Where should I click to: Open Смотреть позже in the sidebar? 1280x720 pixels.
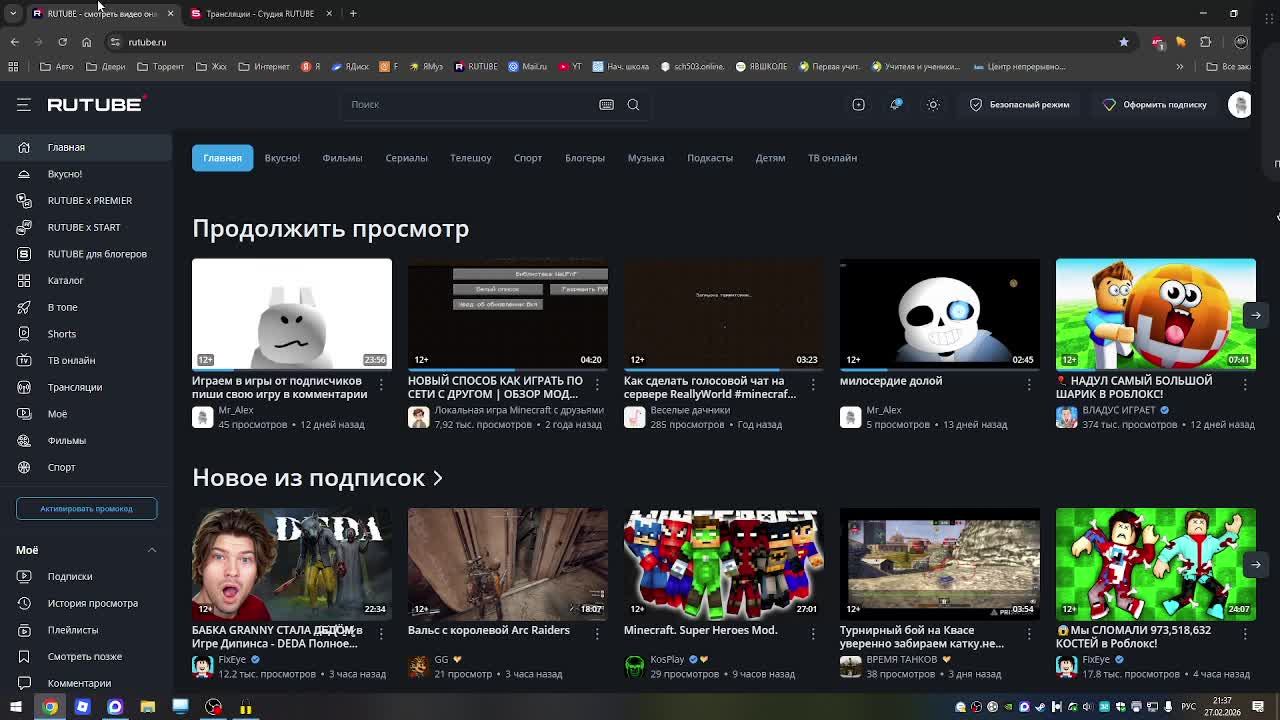click(86, 656)
